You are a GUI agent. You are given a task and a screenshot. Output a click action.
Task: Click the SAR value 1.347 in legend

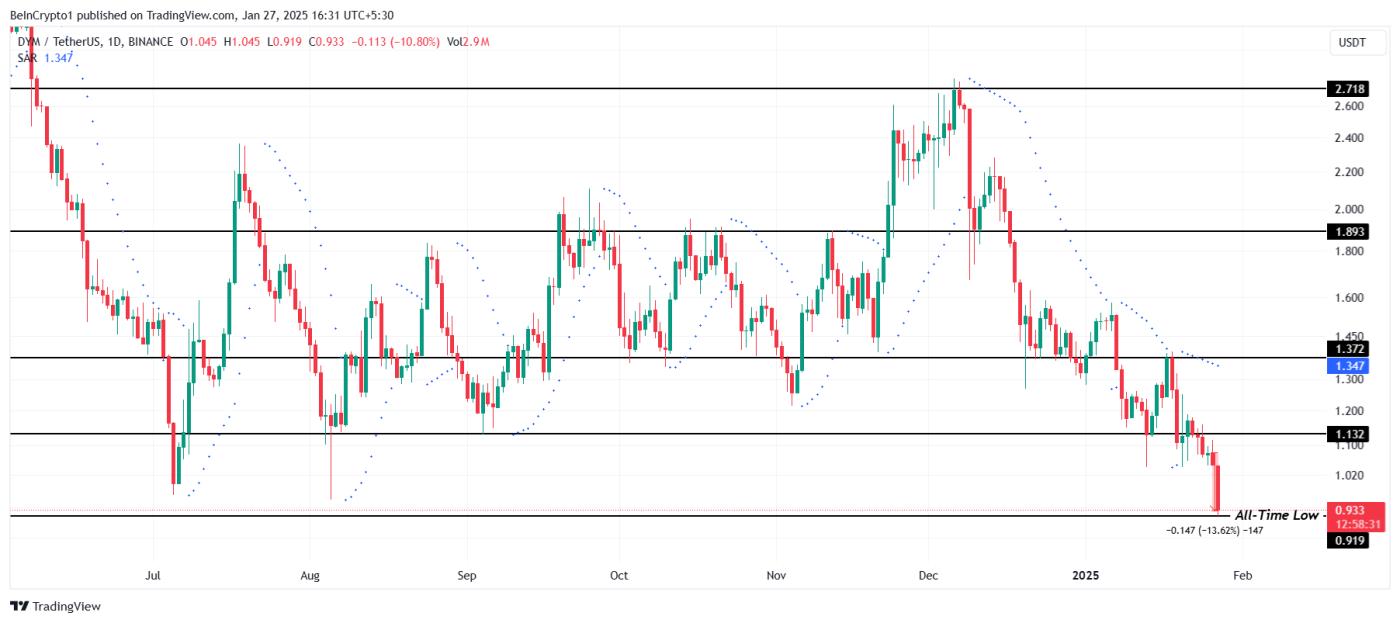coord(59,58)
